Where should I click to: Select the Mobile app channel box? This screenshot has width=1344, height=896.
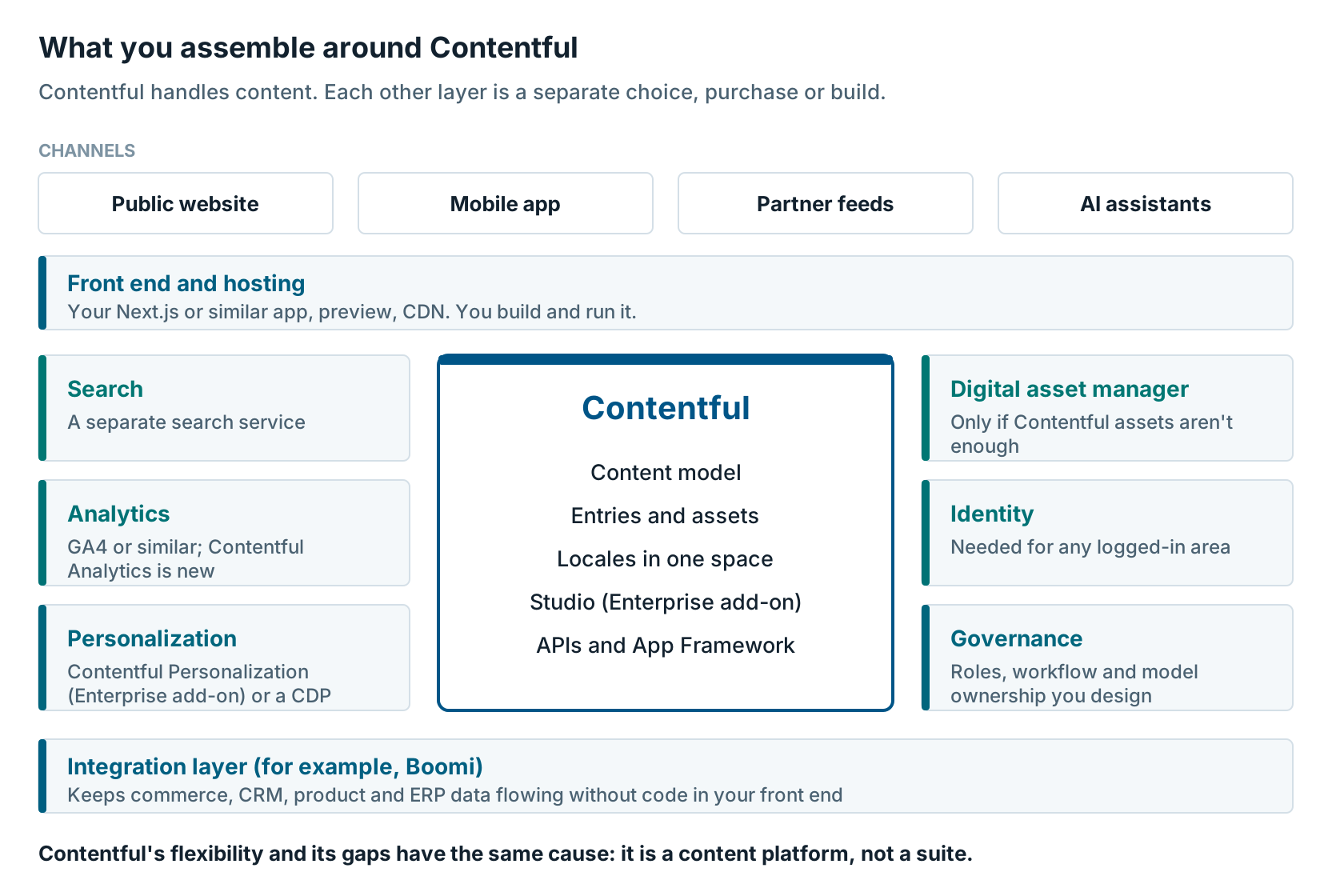click(x=506, y=203)
